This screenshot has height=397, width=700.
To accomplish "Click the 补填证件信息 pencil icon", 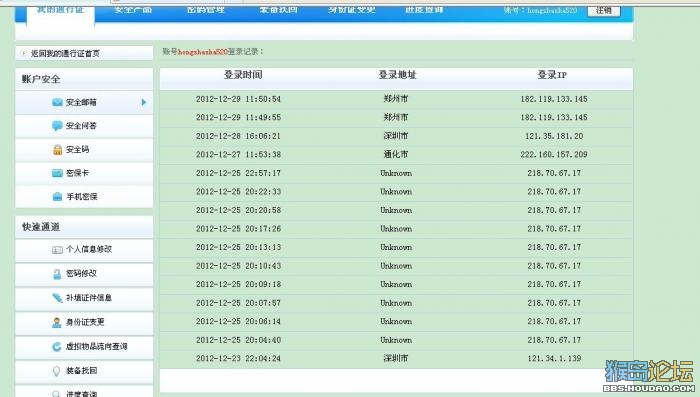I will pos(57,298).
